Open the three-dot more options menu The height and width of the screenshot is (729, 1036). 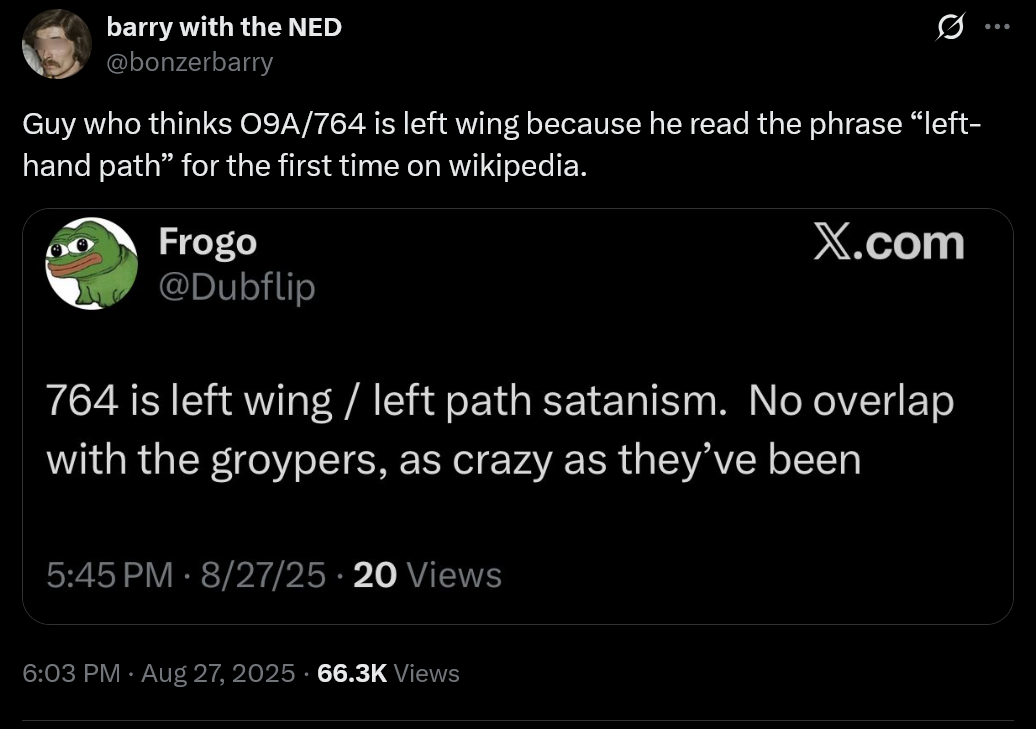click(x=997, y=28)
